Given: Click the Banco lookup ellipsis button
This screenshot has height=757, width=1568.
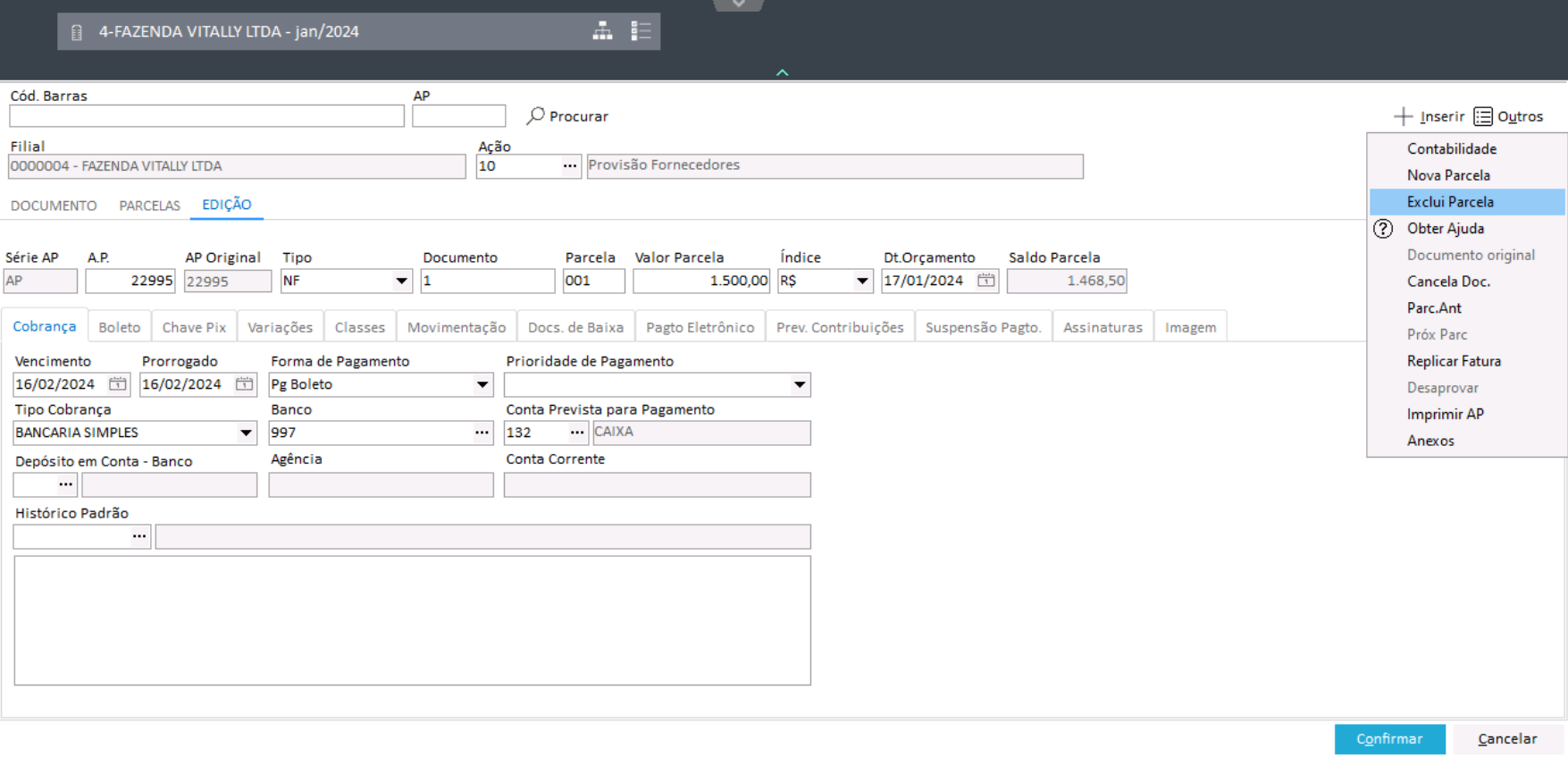Looking at the screenshot, I should pyautogui.click(x=482, y=433).
